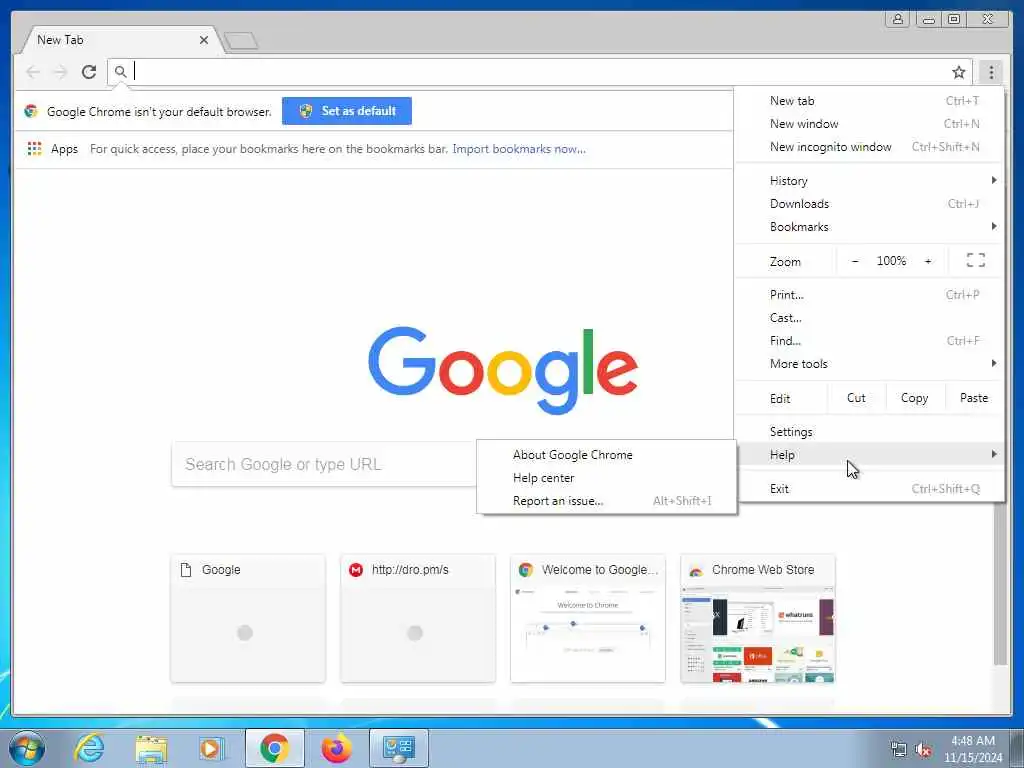This screenshot has height=768, width=1024.
Task: Open the Apps grid icon in bookmarks bar
Action: tap(35, 149)
